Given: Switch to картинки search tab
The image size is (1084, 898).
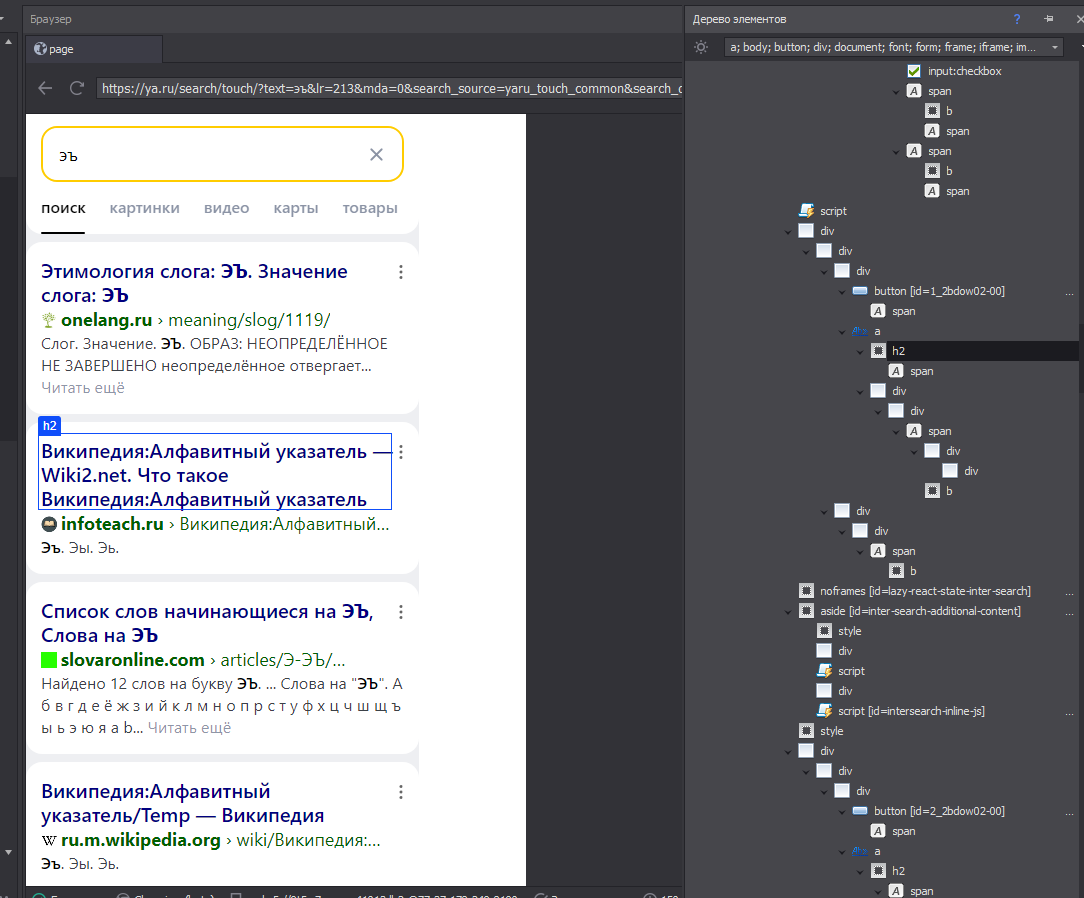Looking at the screenshot, I should coord(144,208).
